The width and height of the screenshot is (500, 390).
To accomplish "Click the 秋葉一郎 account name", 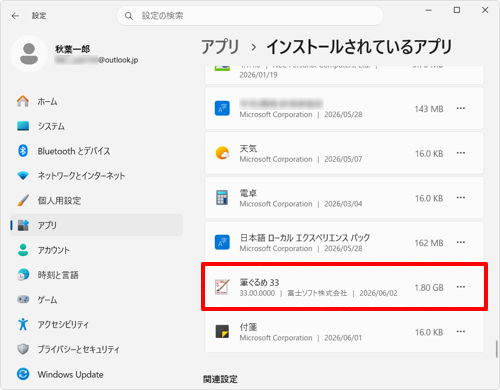I will tap(72, 49).
